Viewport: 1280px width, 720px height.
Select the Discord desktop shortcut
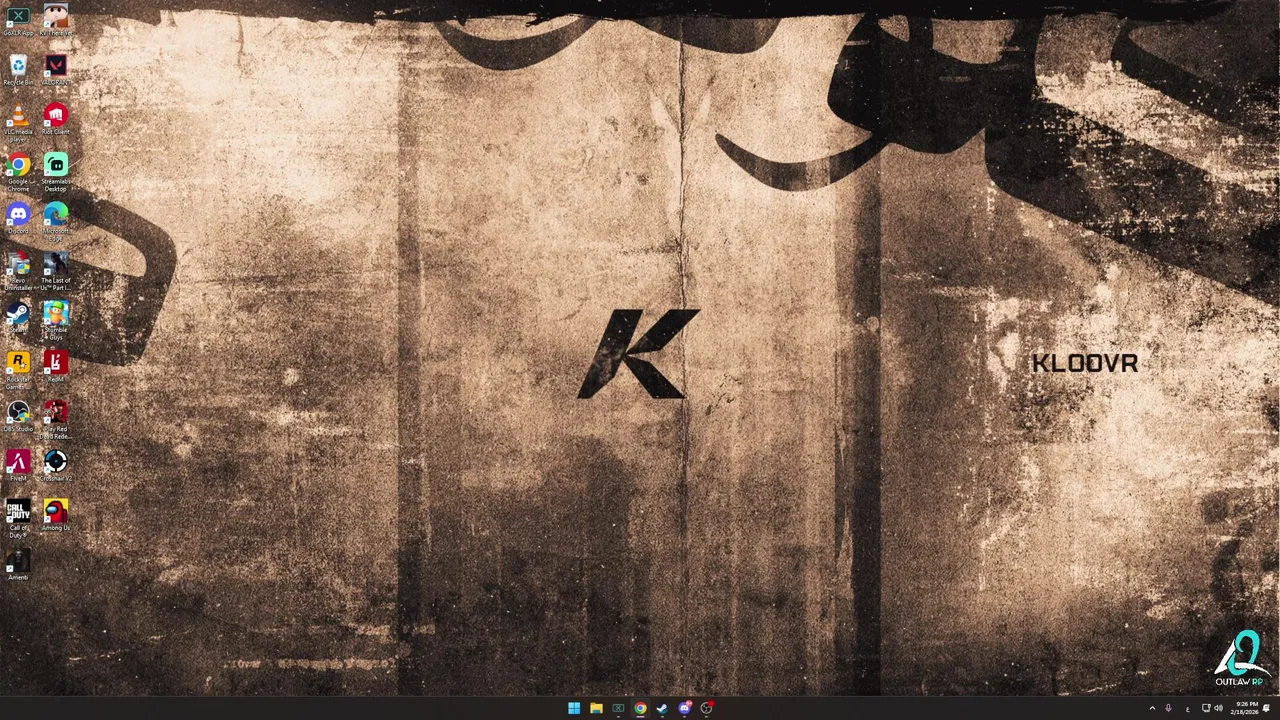click(18, 219)
